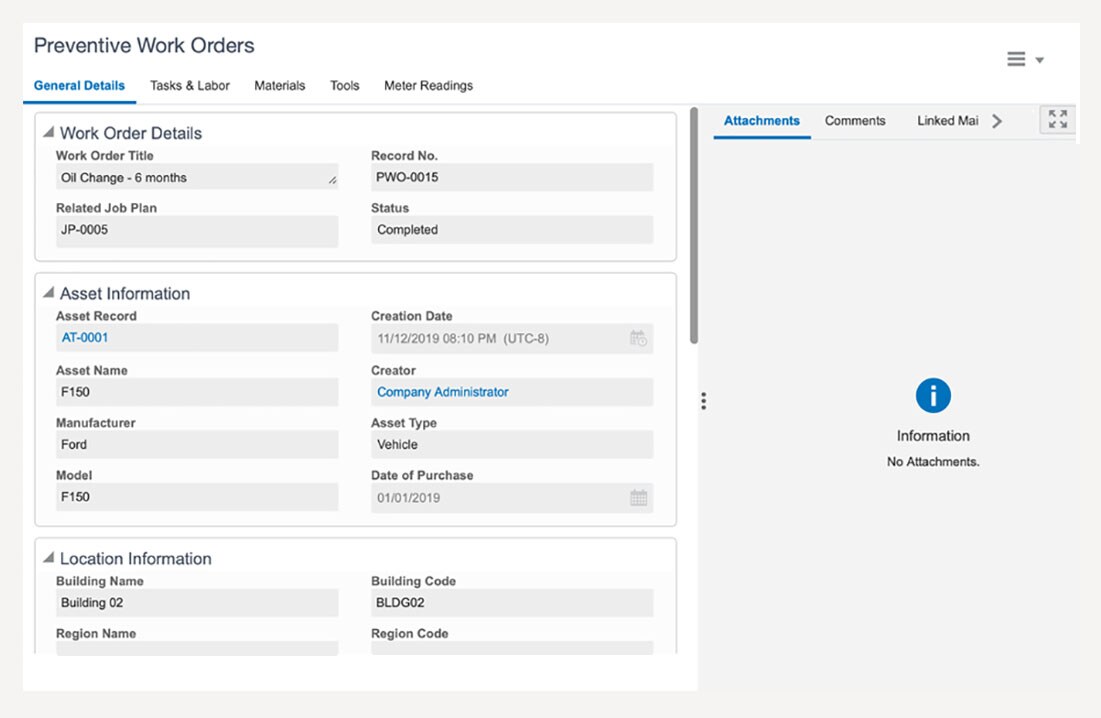Collapse the Work Order Details section
The width and height of the screenshot is (1101, 718).
tap(48, 133)
